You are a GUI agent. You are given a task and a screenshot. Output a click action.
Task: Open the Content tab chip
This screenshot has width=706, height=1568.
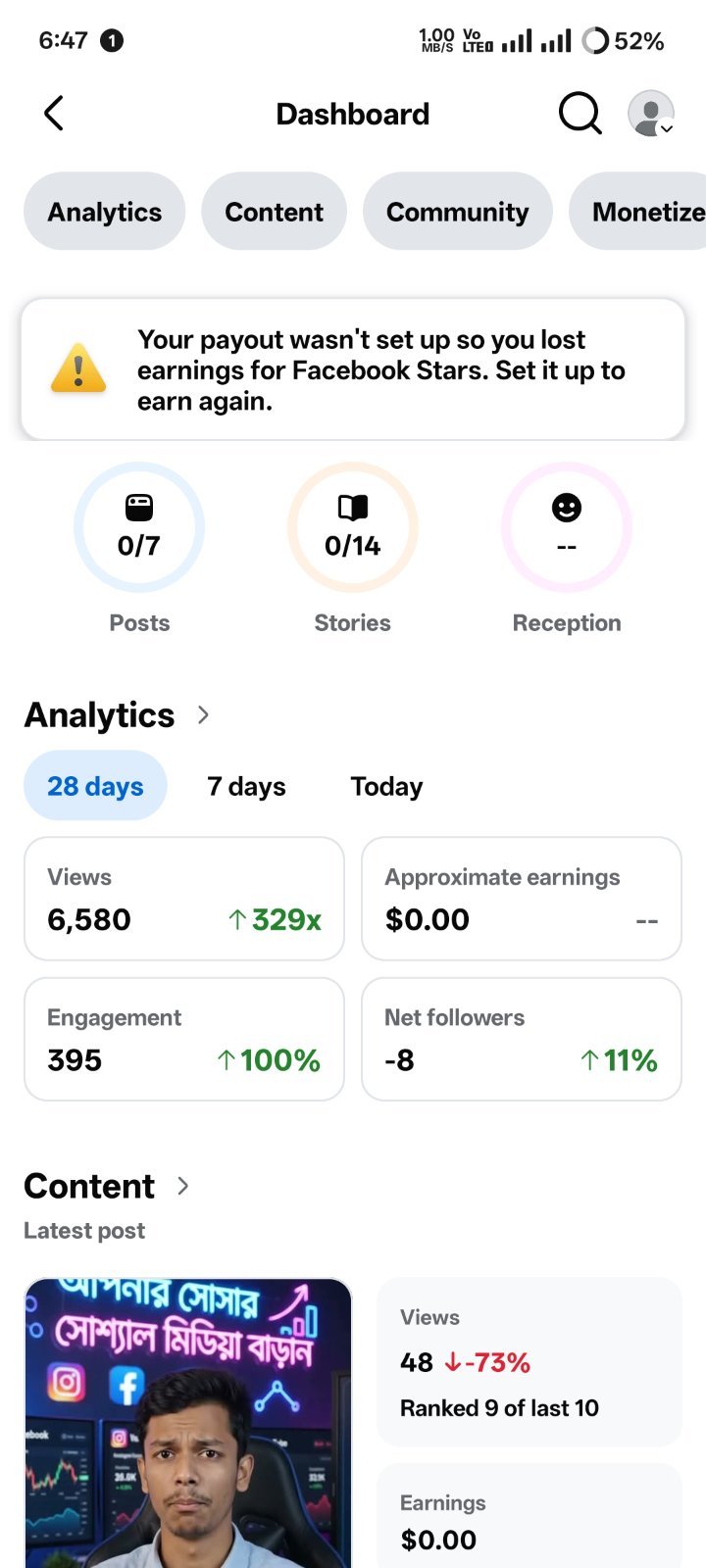[274, 212]
